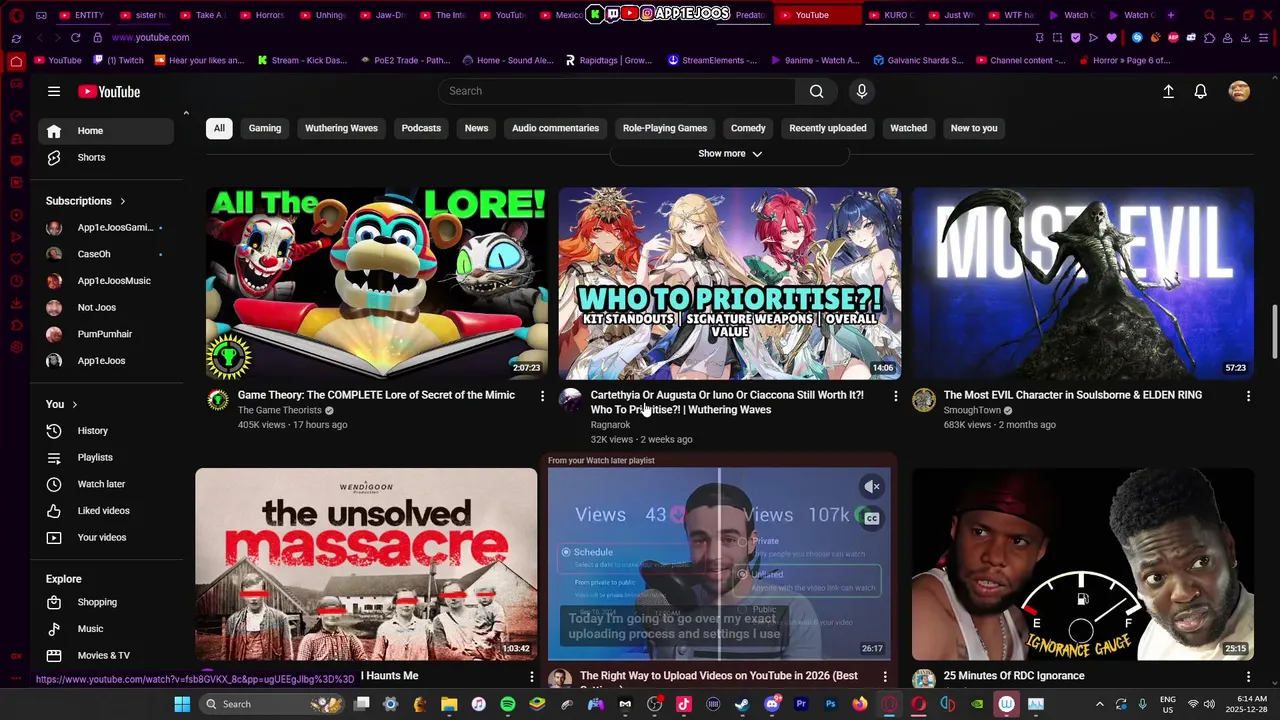Open The Most EVIL Character video title

(x=1073, y=395)
